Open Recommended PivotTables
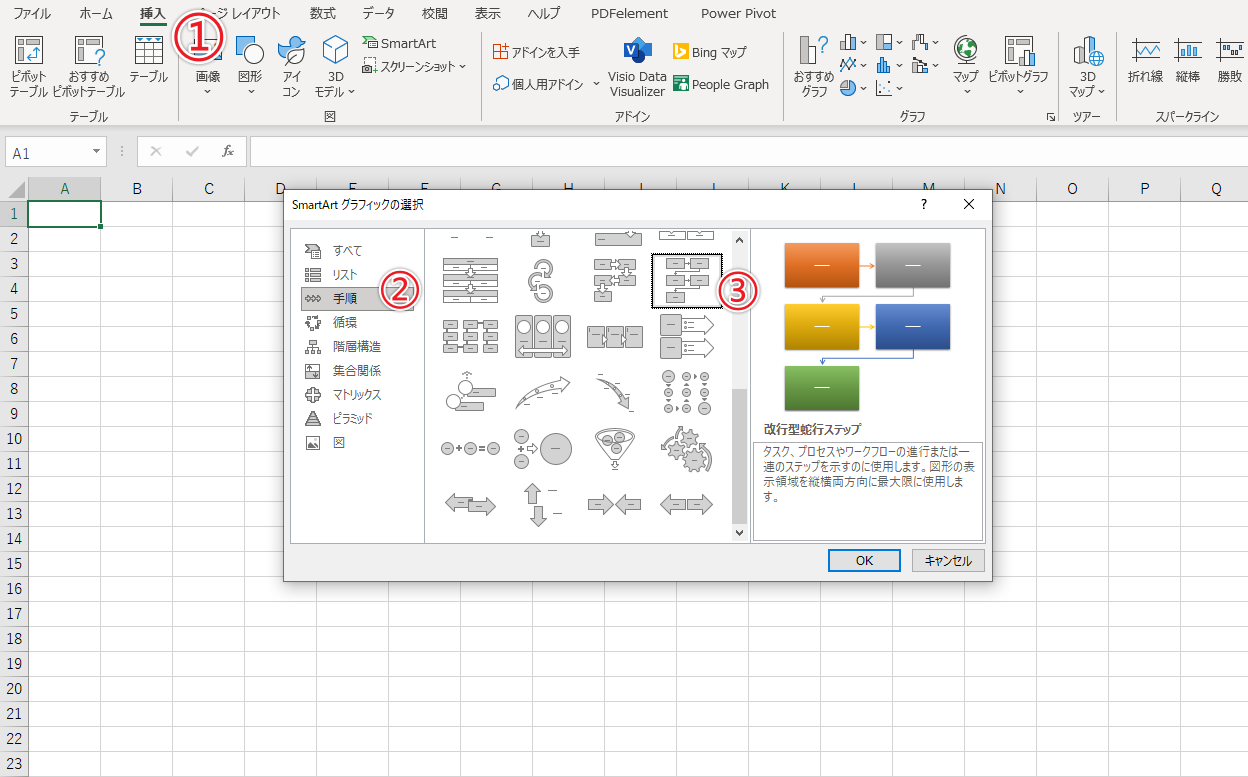This screenshot has height=777, width=1248. (x=89, y=66)
